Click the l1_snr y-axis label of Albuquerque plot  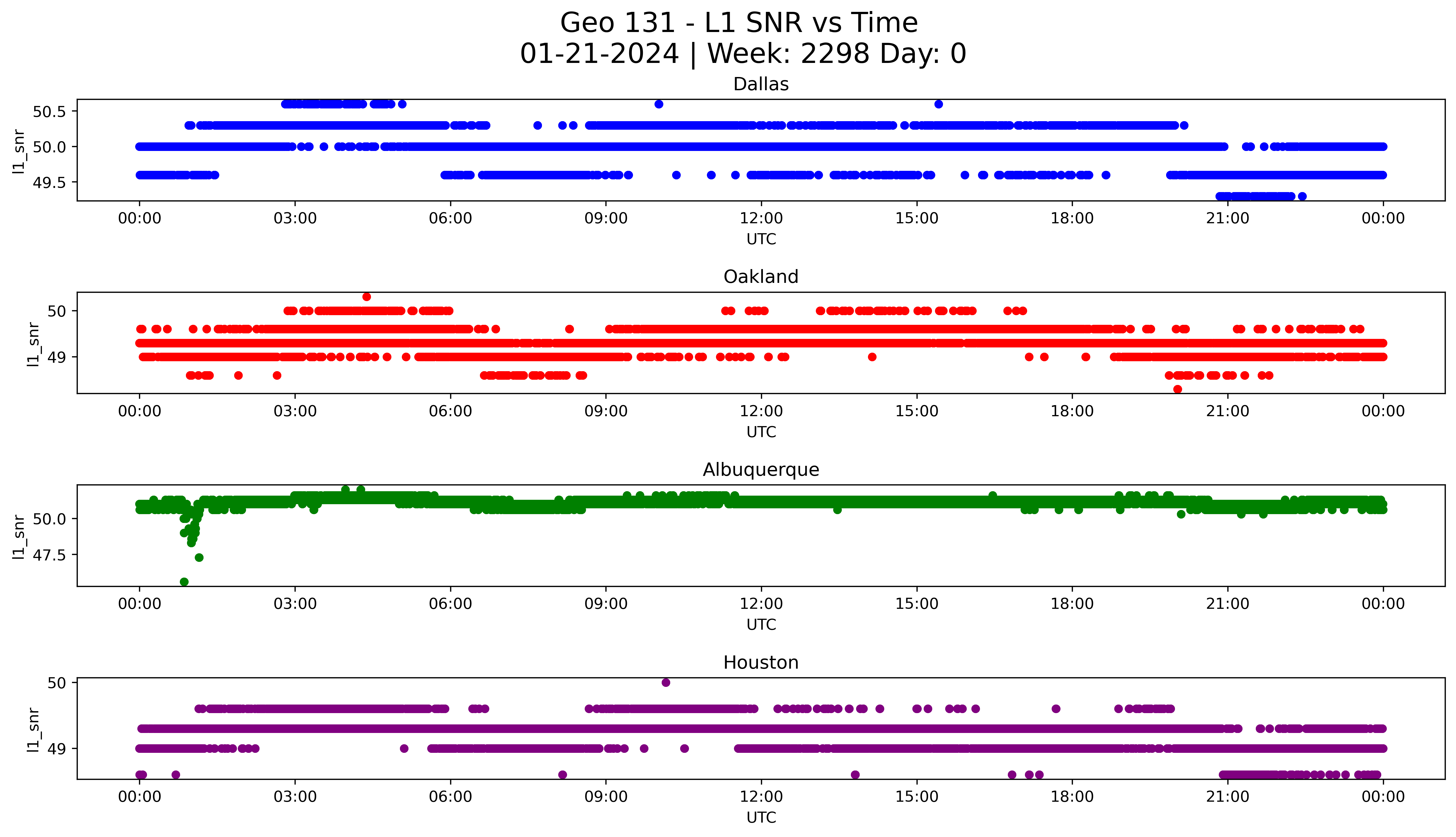point(19,536)
